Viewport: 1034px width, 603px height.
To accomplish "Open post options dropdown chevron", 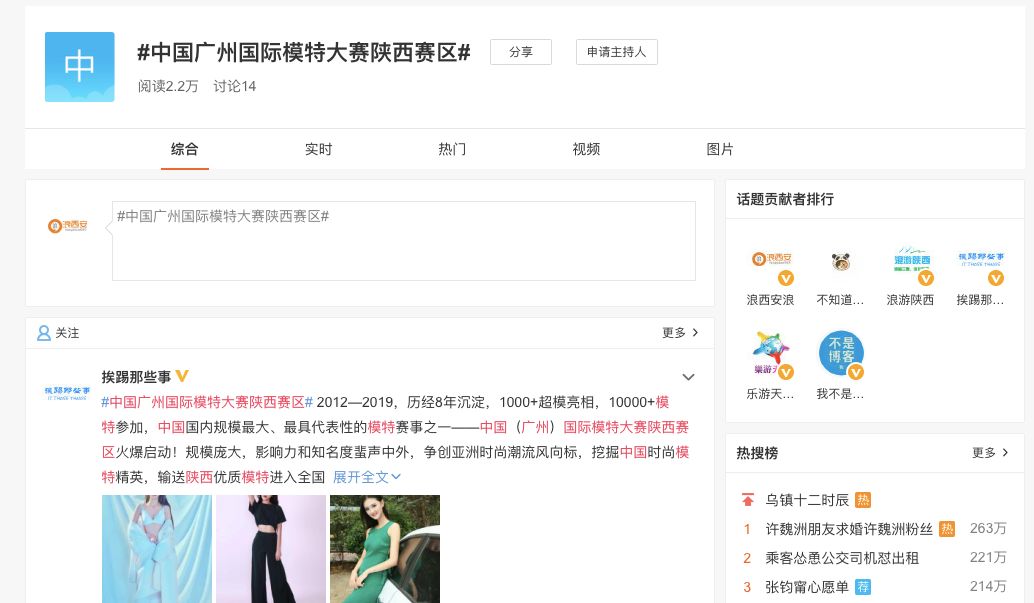I will coord(688,377).
